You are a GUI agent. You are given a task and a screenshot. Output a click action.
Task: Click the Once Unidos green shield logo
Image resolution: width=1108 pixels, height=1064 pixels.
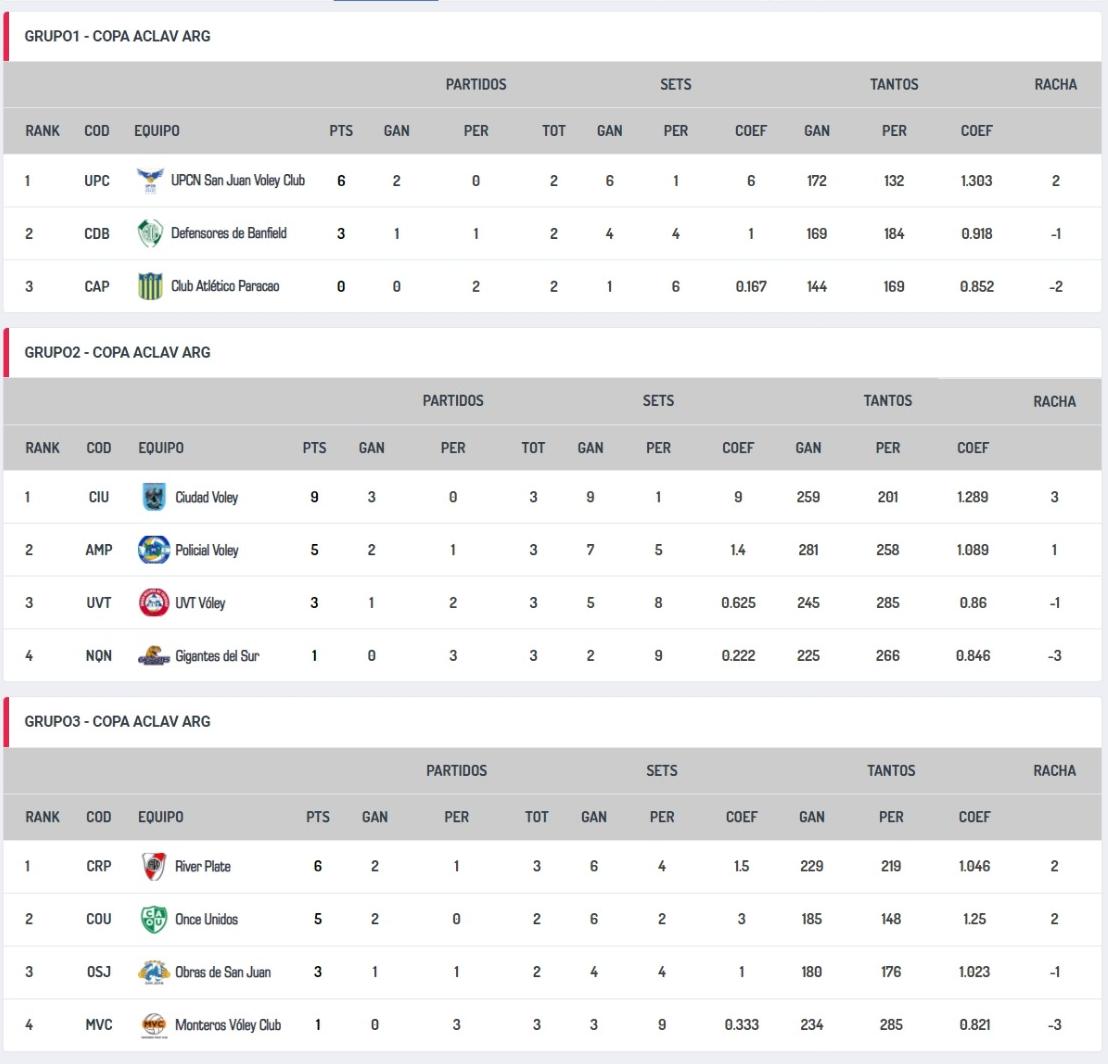152,920
